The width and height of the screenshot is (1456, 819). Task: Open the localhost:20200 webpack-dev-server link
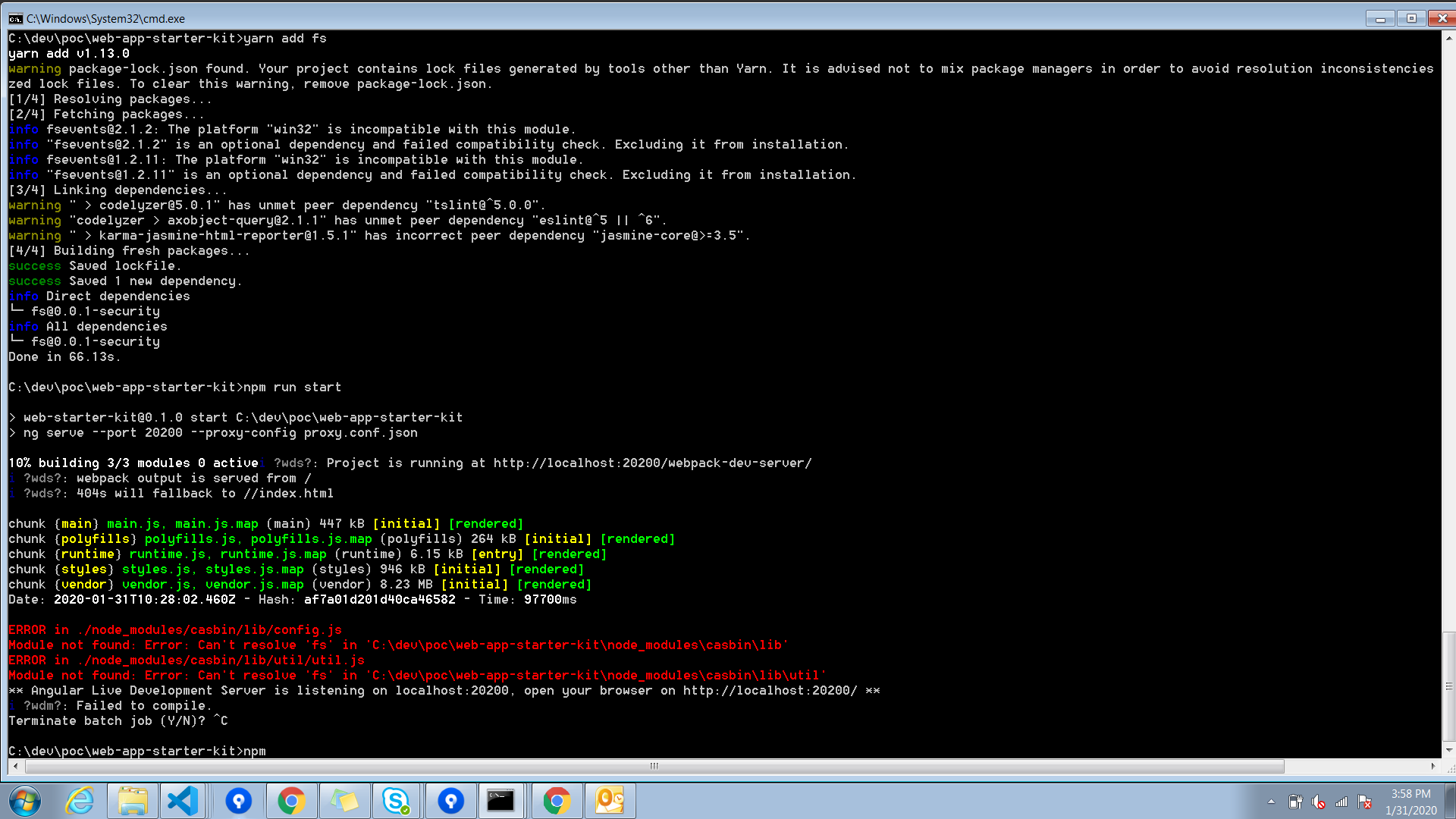click(x=652, y=463)
